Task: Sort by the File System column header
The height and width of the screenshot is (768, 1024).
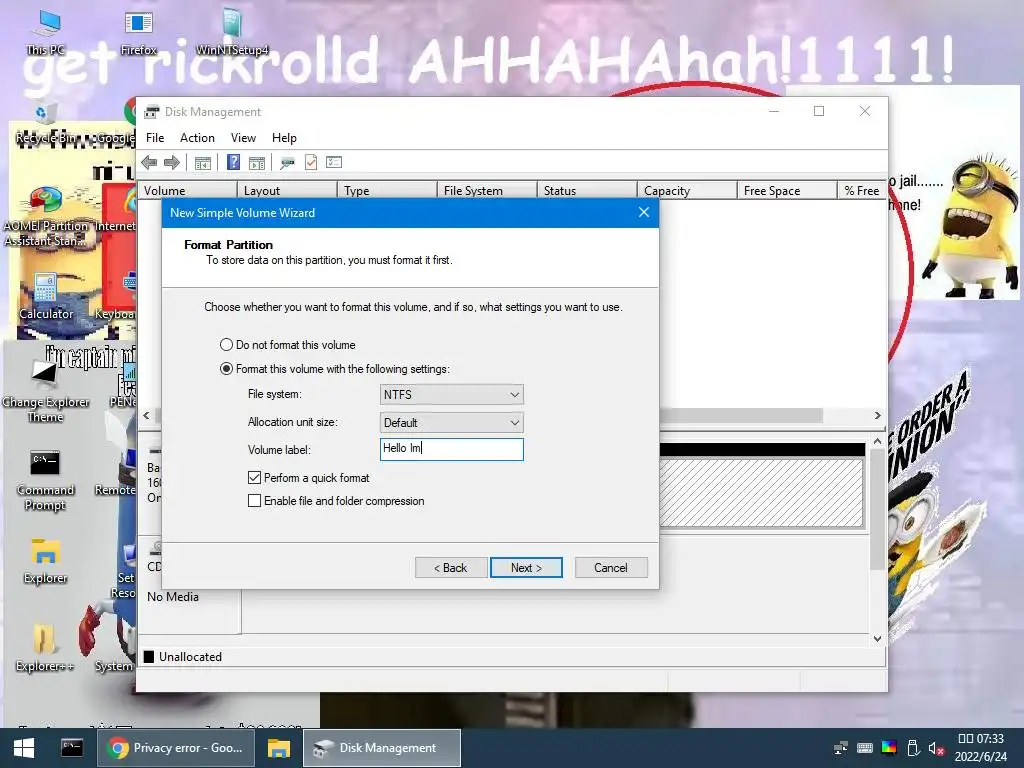Action: (x=487, y=191)
